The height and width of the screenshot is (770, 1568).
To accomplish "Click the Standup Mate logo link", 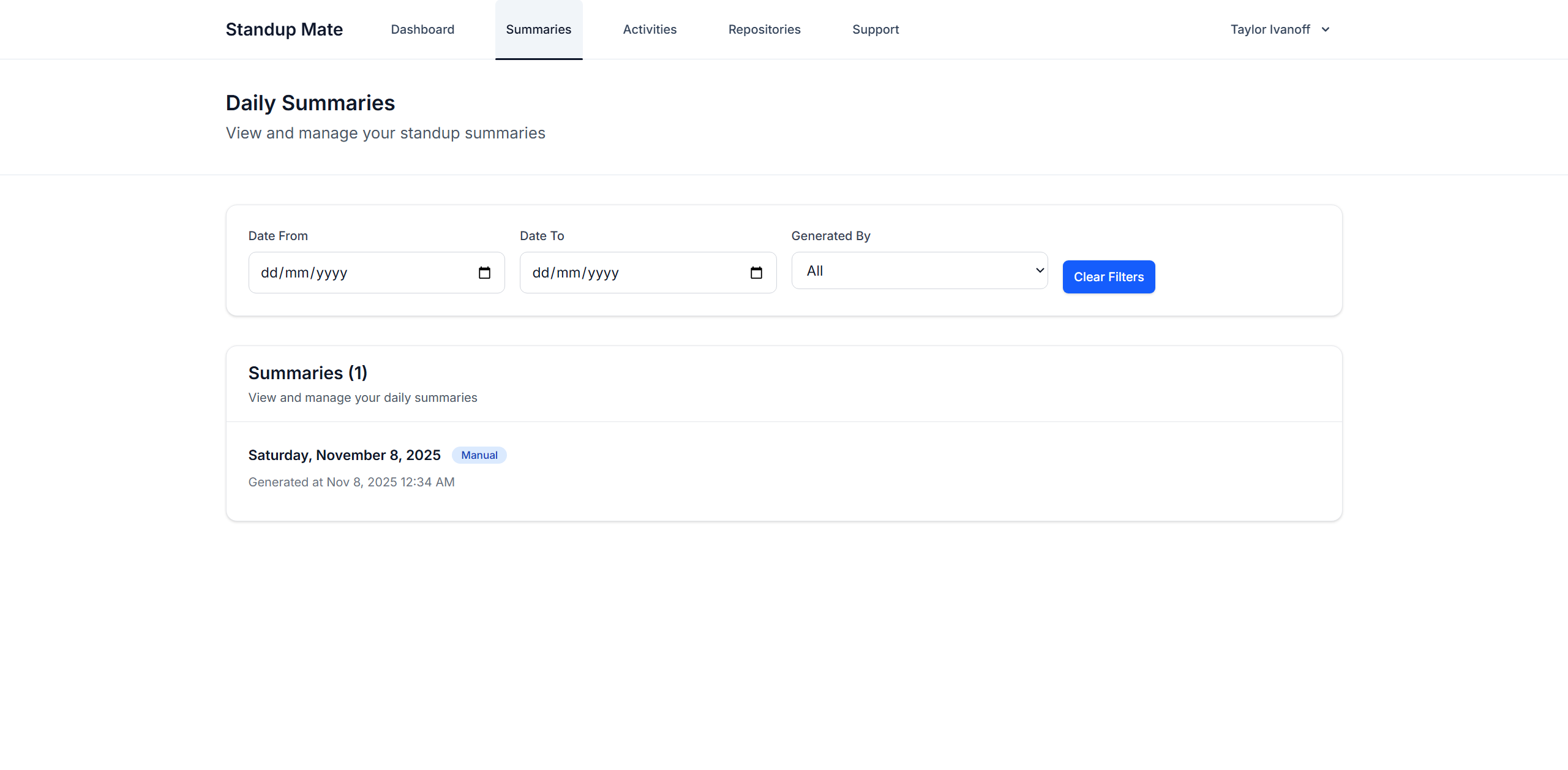I will click(x=284, y=29).
